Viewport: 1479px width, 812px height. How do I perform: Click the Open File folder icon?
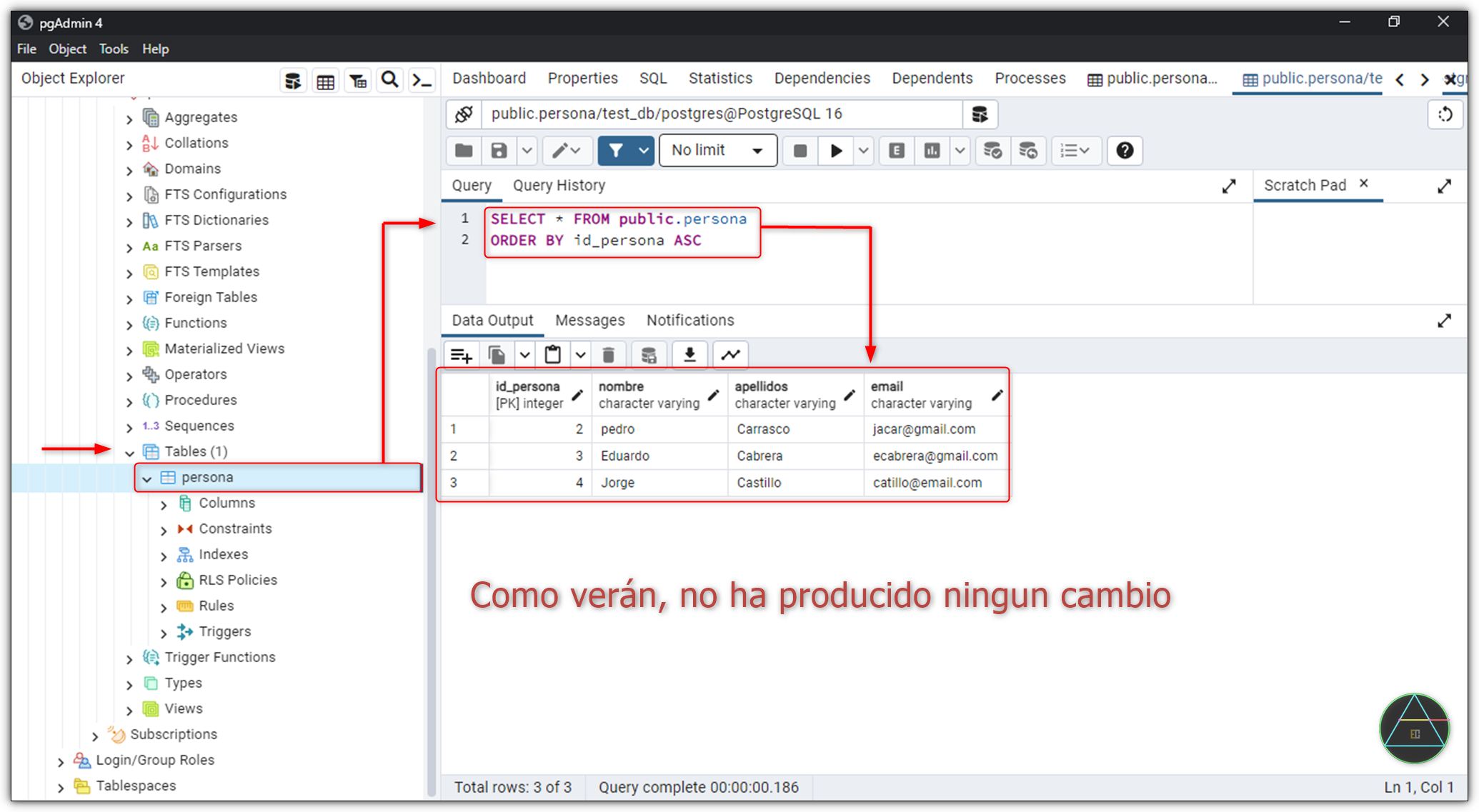click(464, 151)
